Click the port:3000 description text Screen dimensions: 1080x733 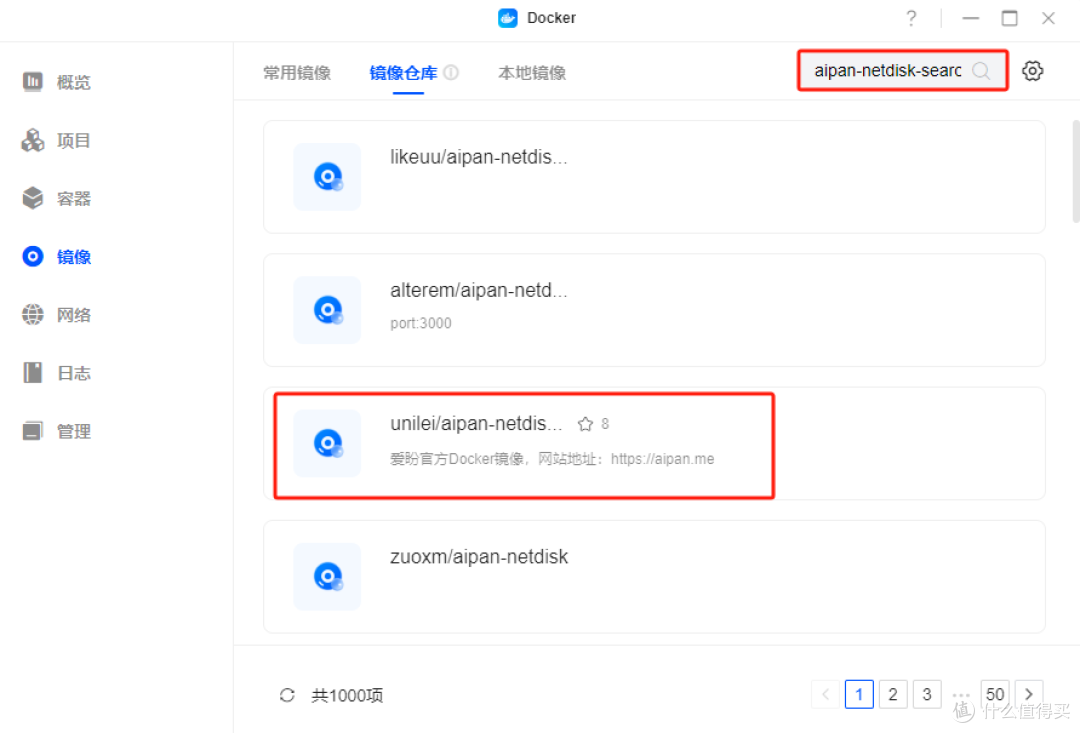click(x=421, y=323)
